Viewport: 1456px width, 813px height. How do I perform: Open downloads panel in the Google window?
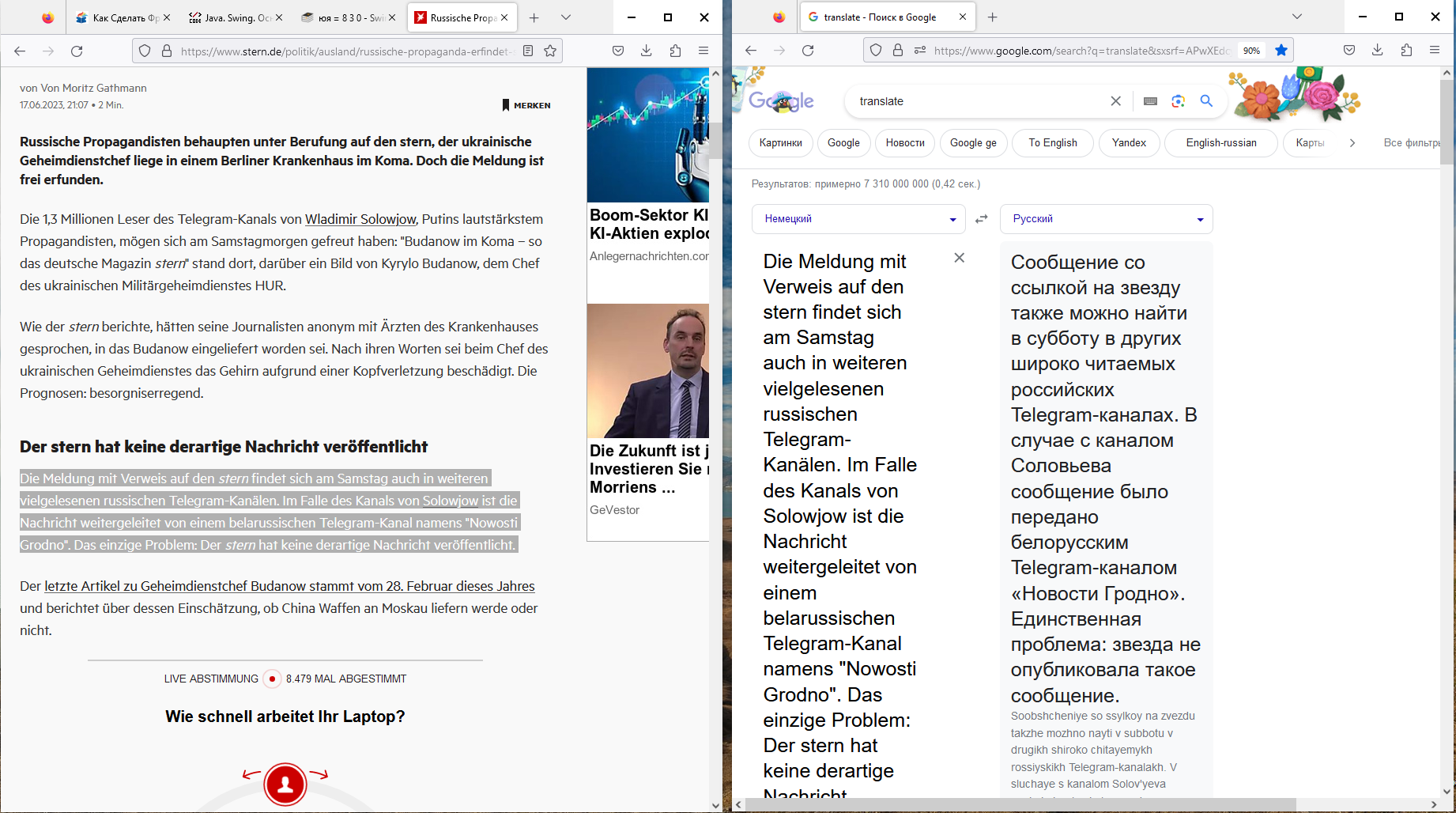point(1377,50)
